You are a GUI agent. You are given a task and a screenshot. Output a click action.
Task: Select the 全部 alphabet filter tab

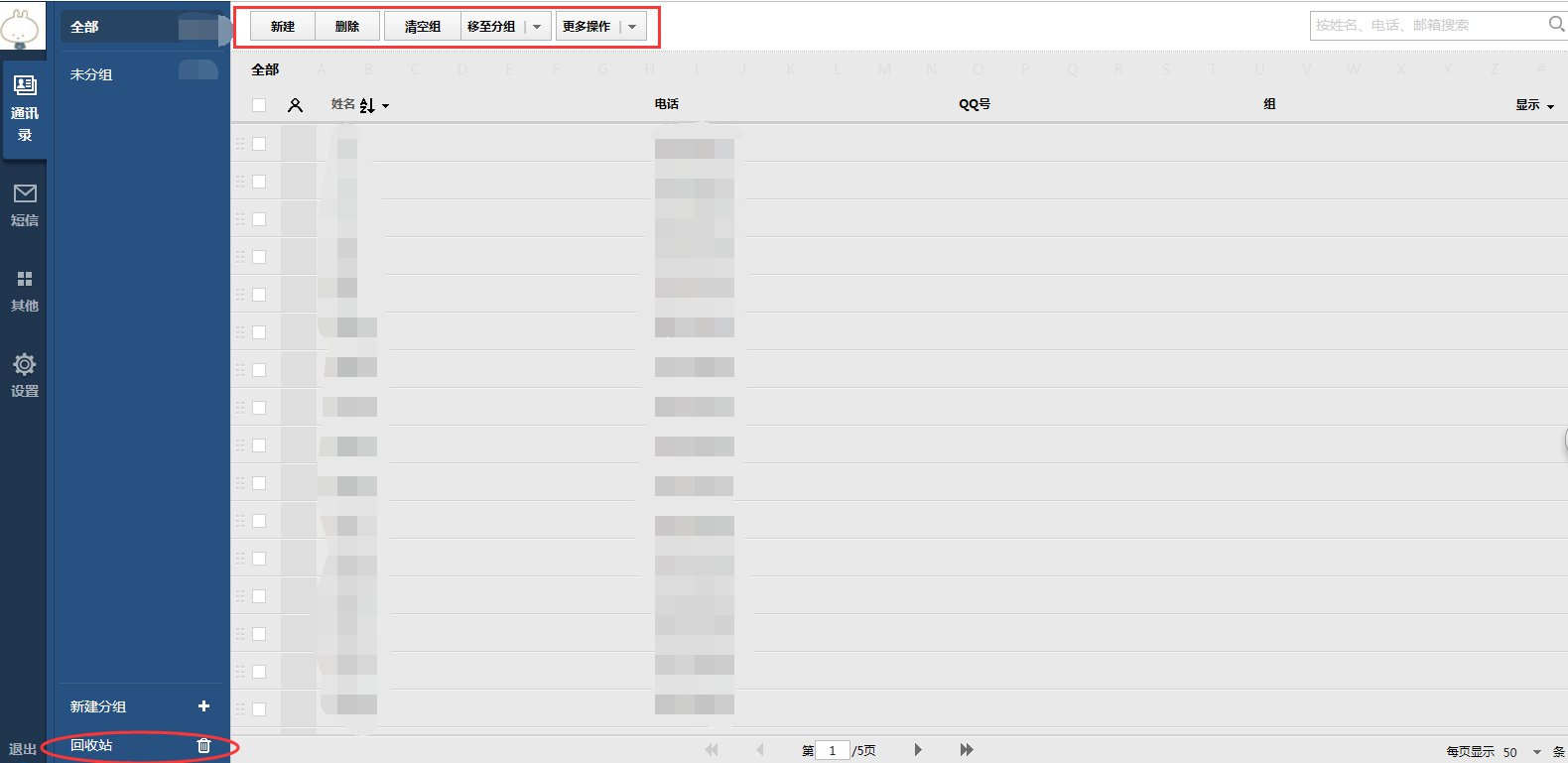tap(265, 69)
